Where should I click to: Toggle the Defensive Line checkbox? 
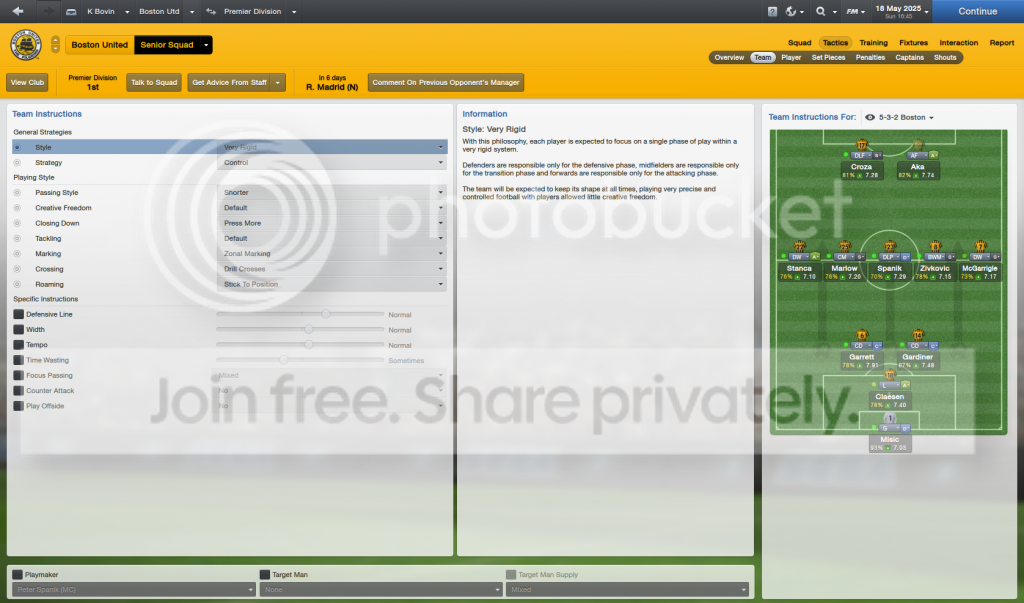point(18,314)
